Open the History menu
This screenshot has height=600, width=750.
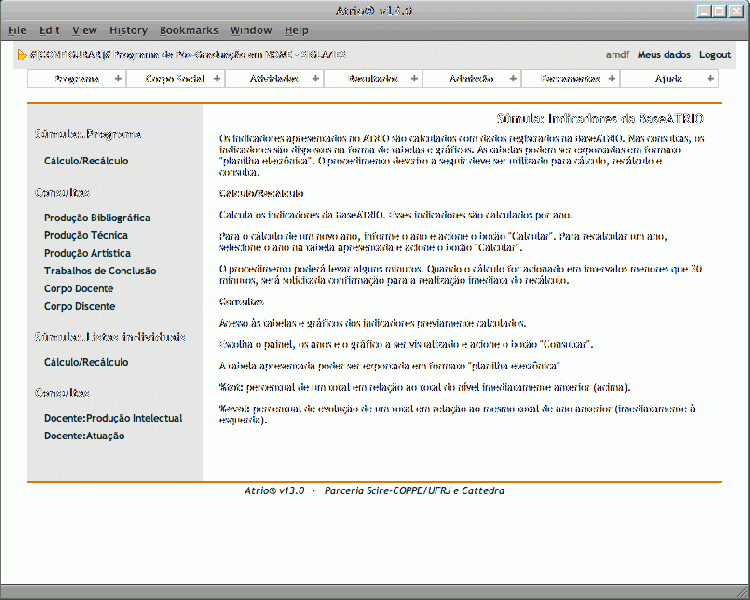(x=128, y=31)
